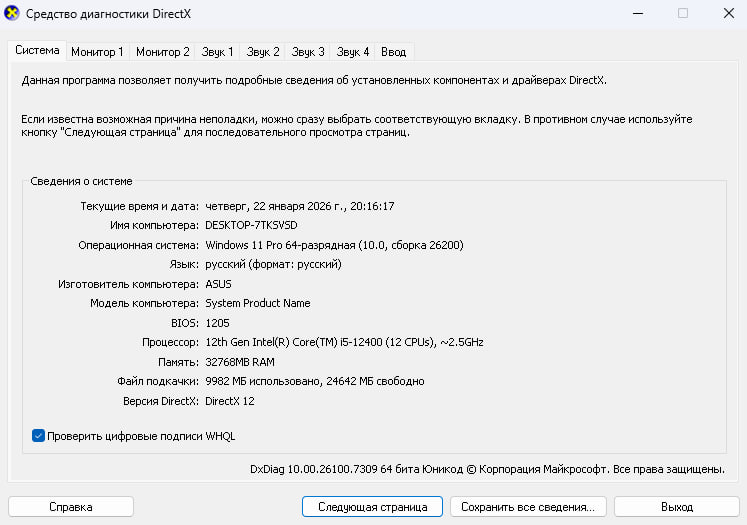Screen dimensions: 747x525
Task: Click the Изготовитель компьютера label
Action: point(129,284)
